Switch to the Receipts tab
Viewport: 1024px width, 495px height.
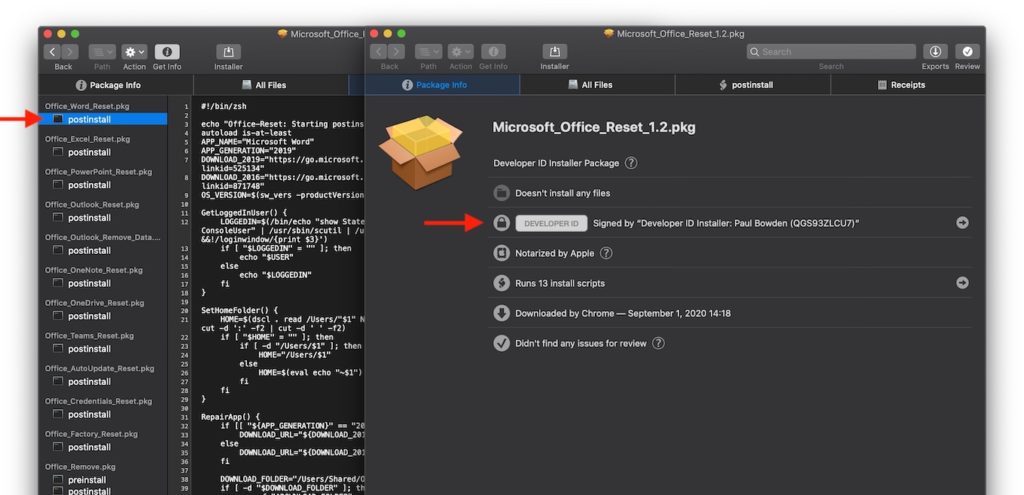point(901,85)
